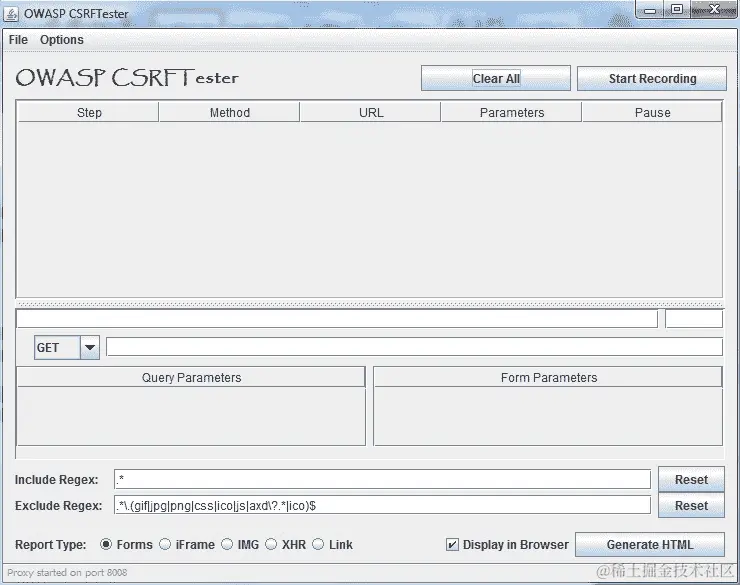Click the Step column header

89,113
